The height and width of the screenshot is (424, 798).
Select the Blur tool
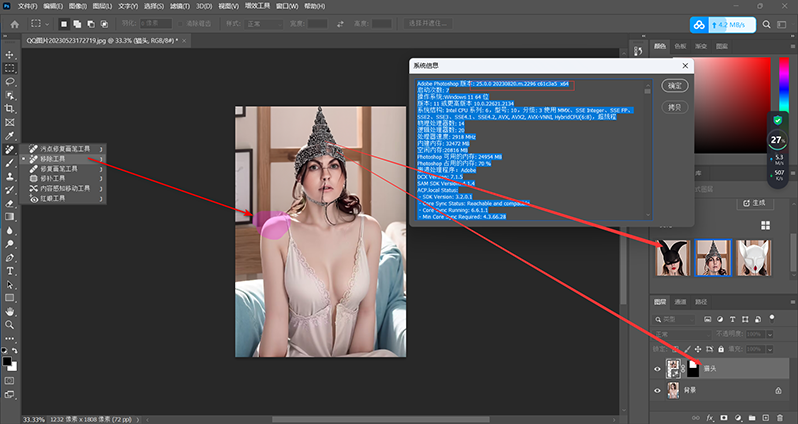pyautogui.click(x=10, y=231)
